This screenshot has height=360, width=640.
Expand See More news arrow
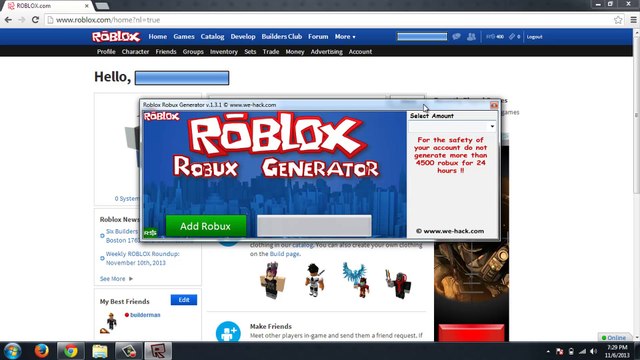[131, 279]
